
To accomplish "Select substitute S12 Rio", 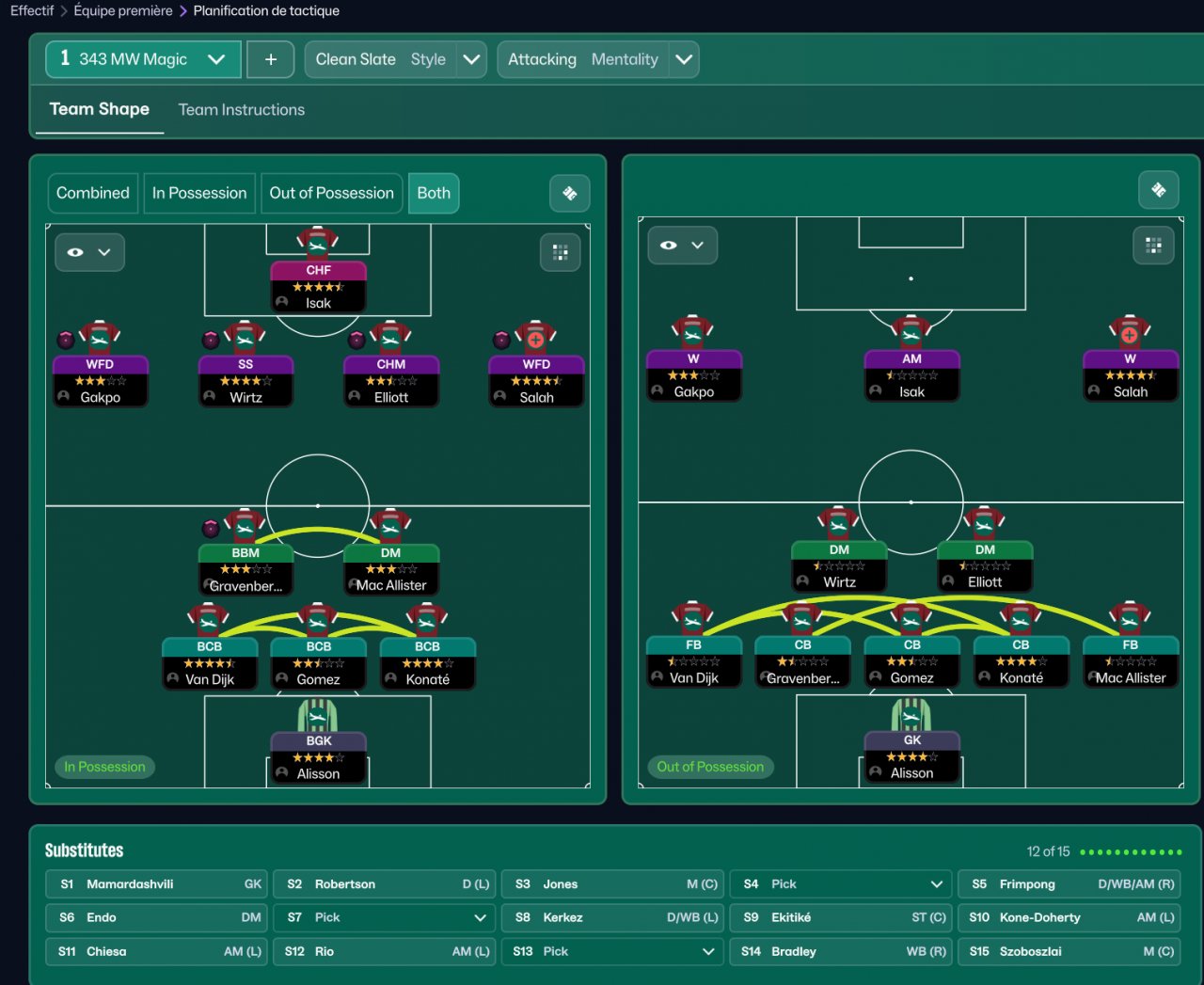I will [x=385, y=951].
